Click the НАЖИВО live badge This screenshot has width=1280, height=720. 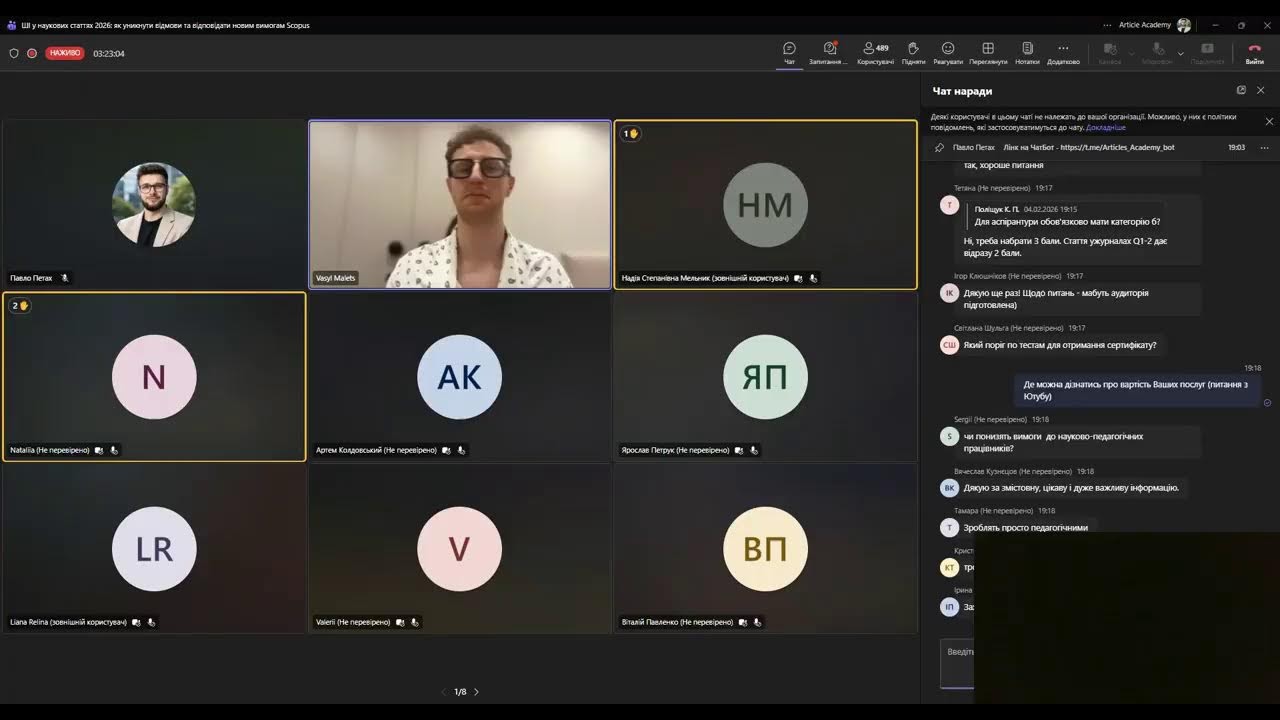(x=65, y=53)
